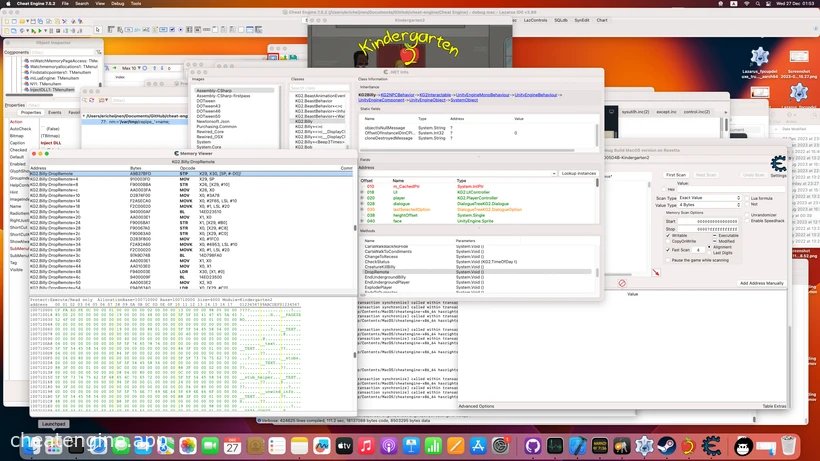Viewport: 820px width, 461px height.
Task: Toggle the Not checkbox
Action: pos(747,204)
